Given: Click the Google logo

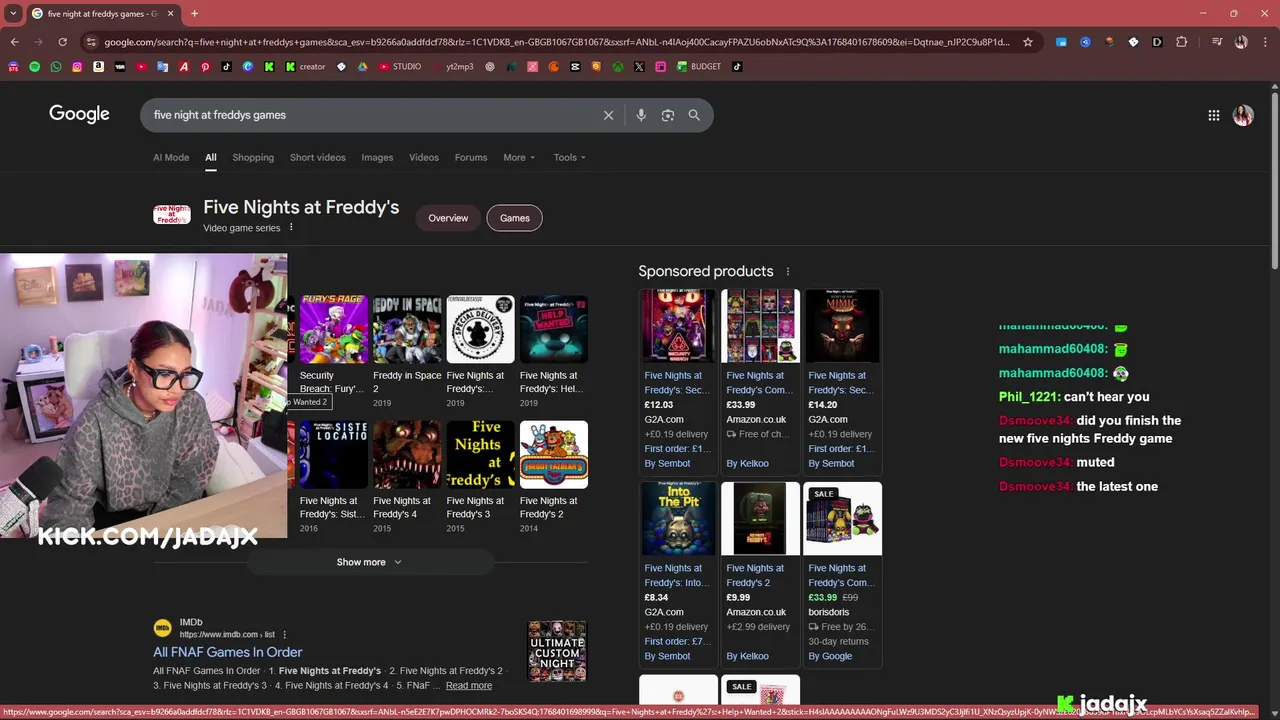Looking at the screenshot, I should pos(79,114).
